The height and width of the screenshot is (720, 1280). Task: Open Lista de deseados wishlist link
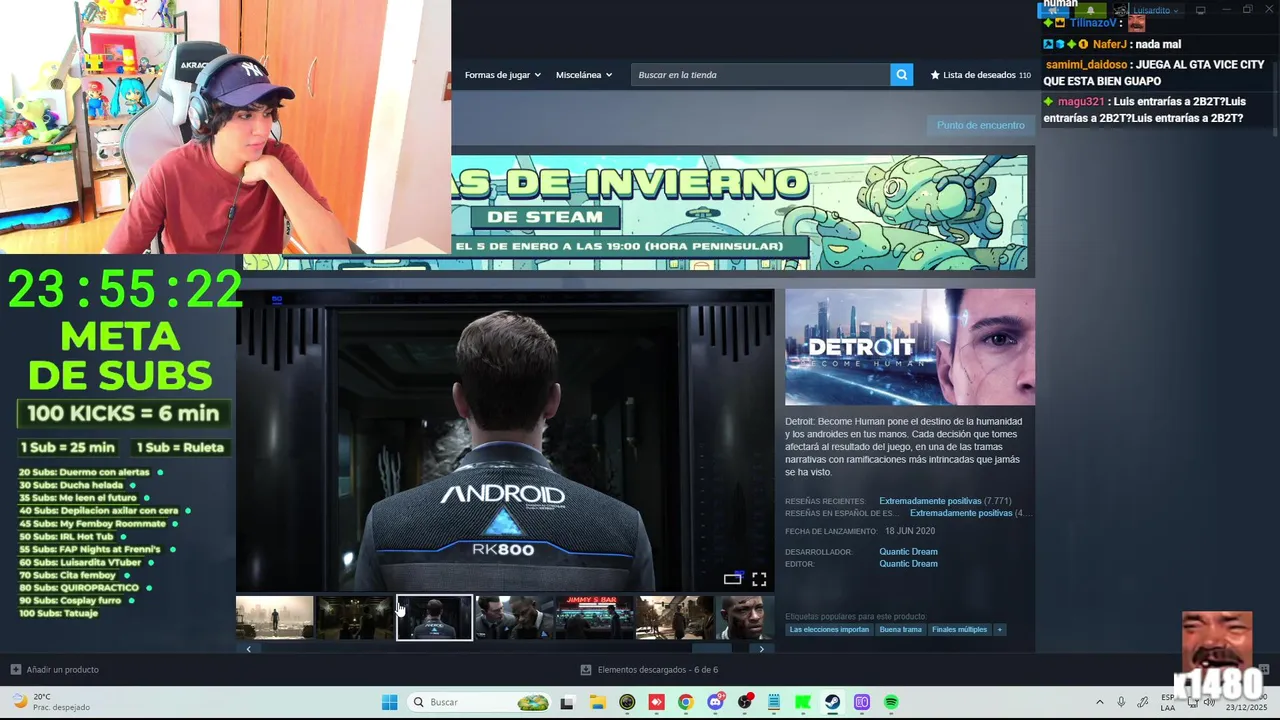(x=979, y=75)
